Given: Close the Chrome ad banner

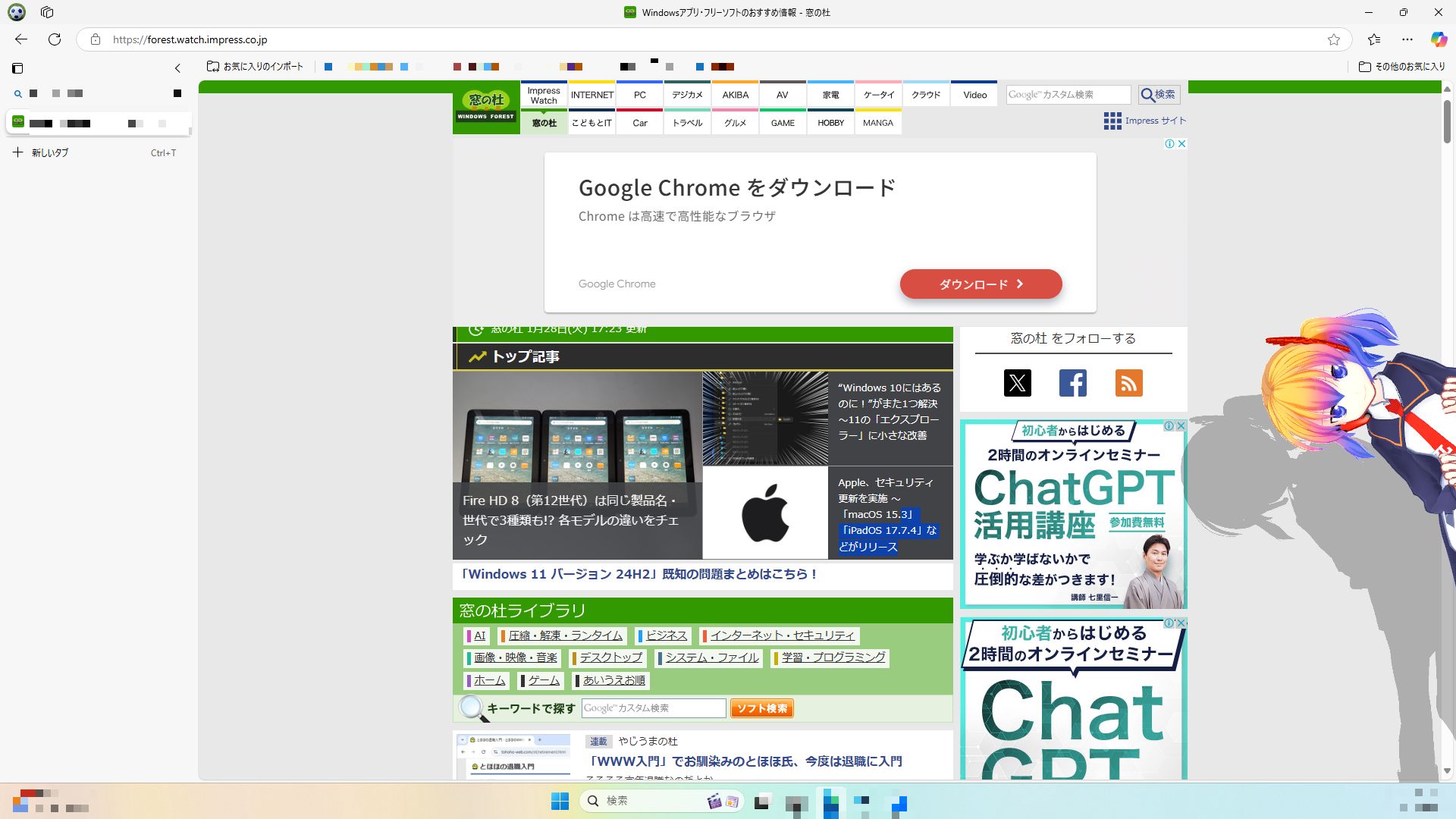Looking at the screenshot, I should point(1181,144).
